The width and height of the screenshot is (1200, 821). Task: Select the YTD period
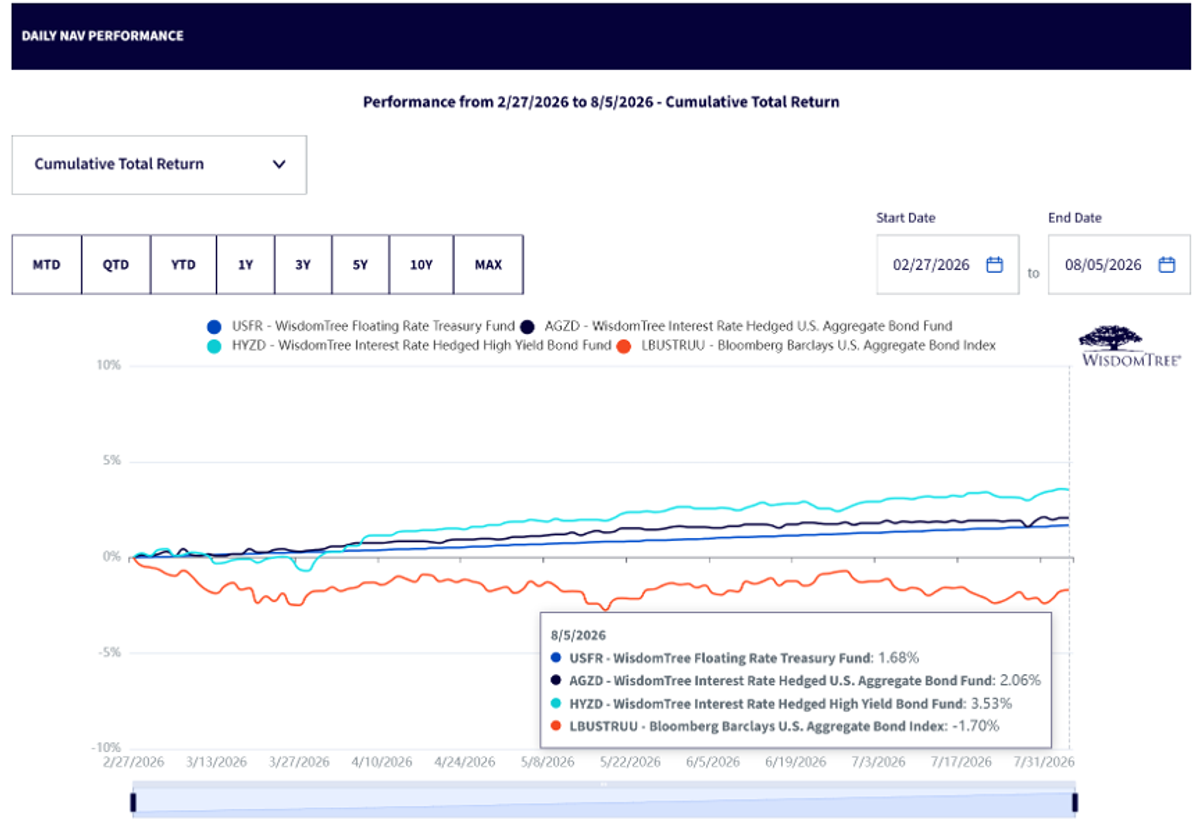point(183,265)
